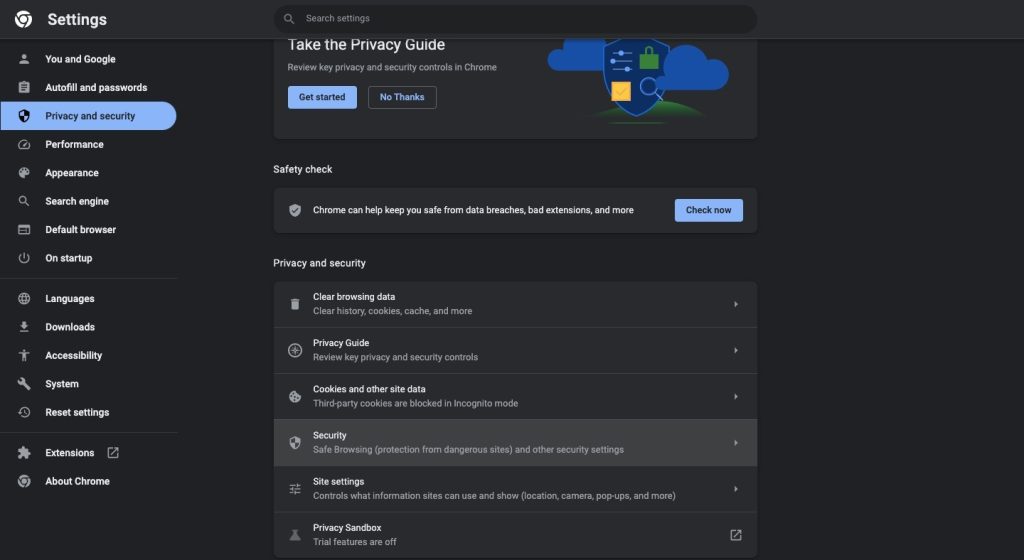1024x560 pixels.
Task: Click the cookie icon in Cookies row
Action: (295, 396)
